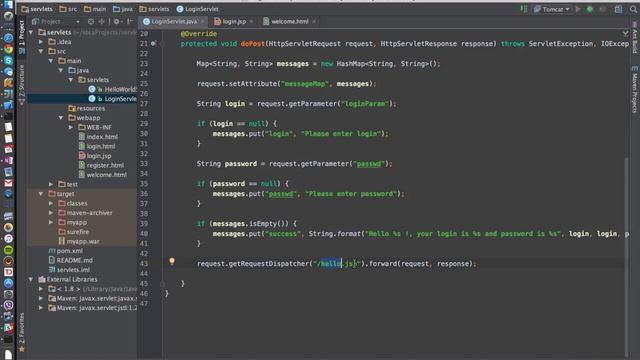
Task: Collapse the servlets root project node
Action: pyautogui.click(x=31, y=32)
